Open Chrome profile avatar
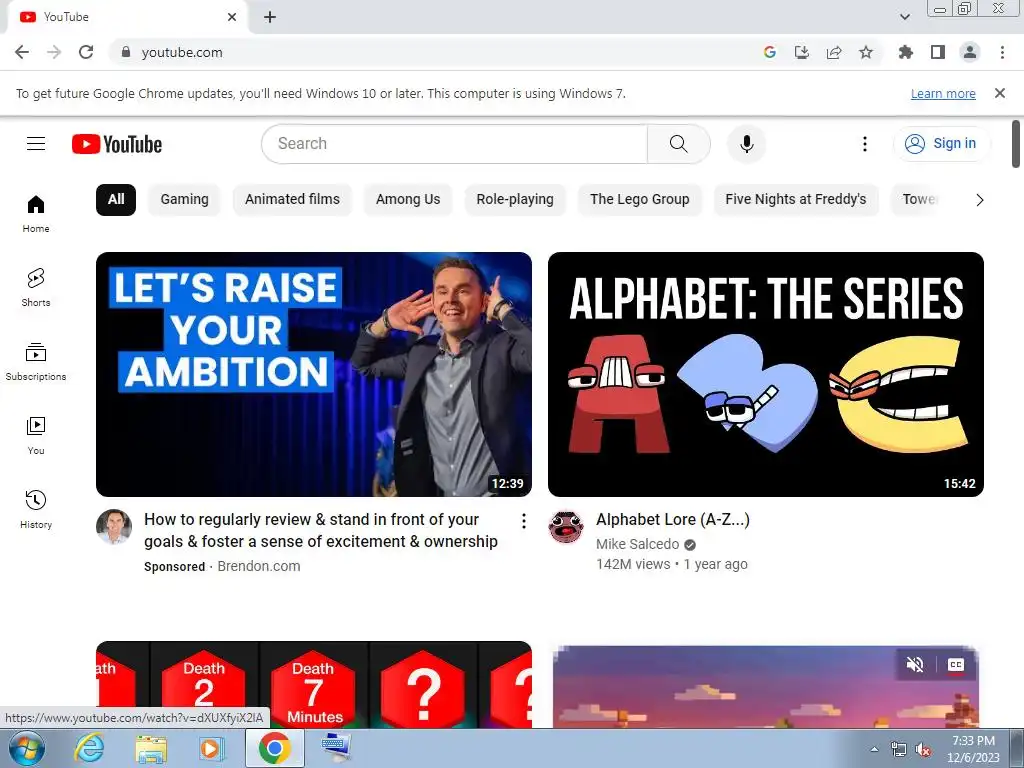Viewport: 1024px width, 768px height. pos(970,52)
